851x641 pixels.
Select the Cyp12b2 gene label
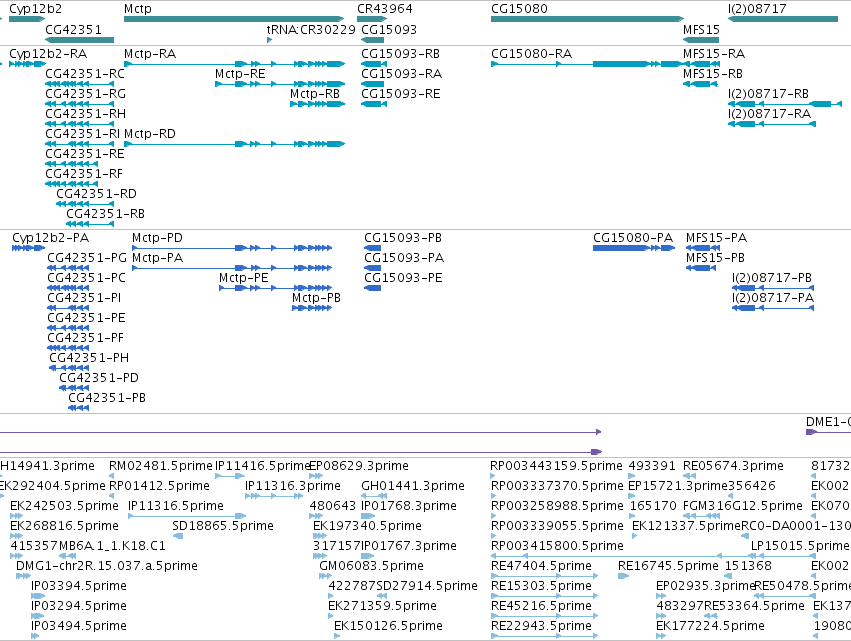point(35,9)
